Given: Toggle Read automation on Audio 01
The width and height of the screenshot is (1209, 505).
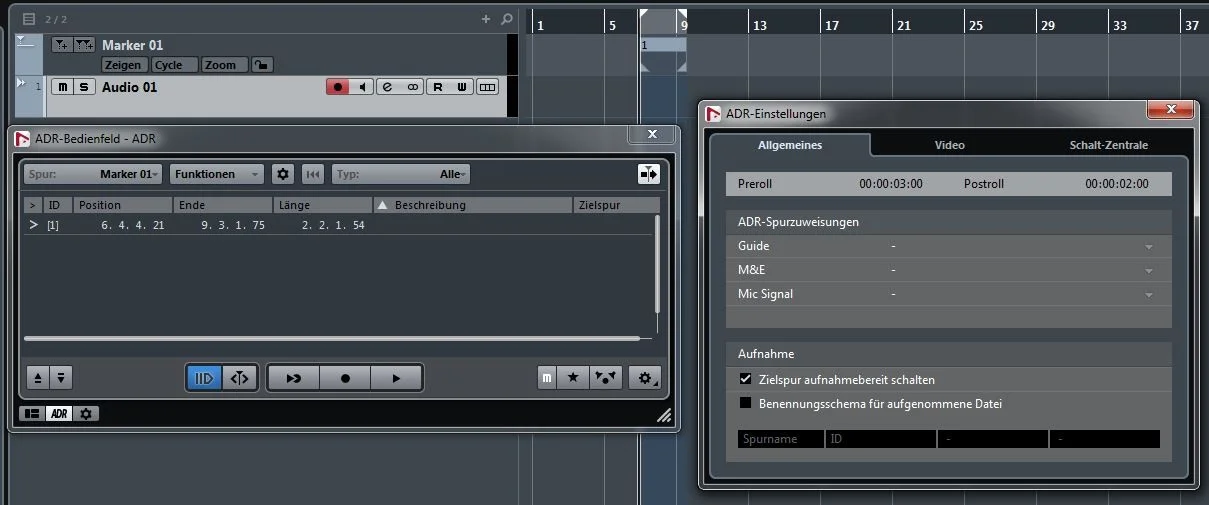Looking at the screenshot, I should pyautogui.click(x=438, y=87).
